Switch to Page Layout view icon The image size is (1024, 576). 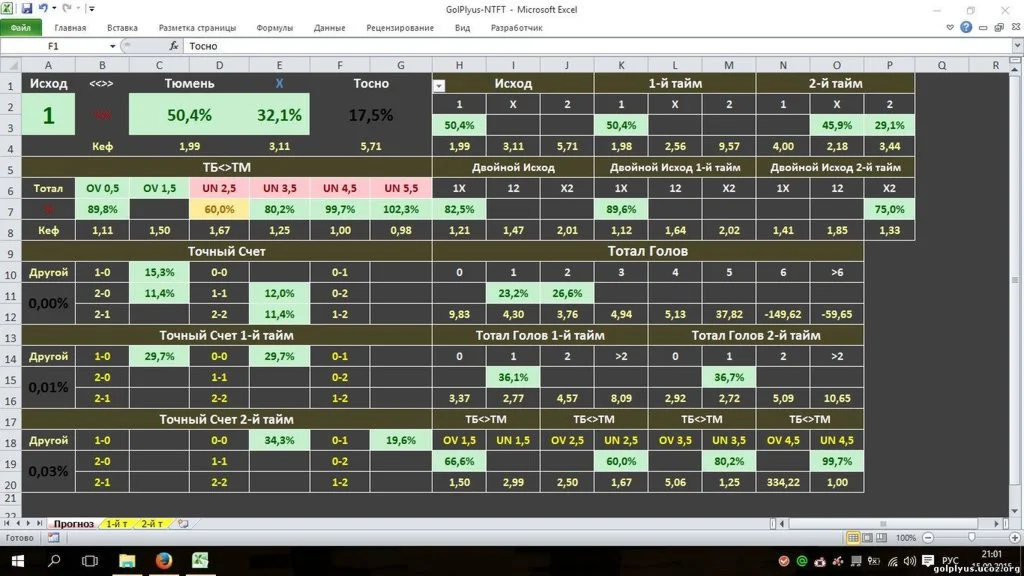coord(867,537)
